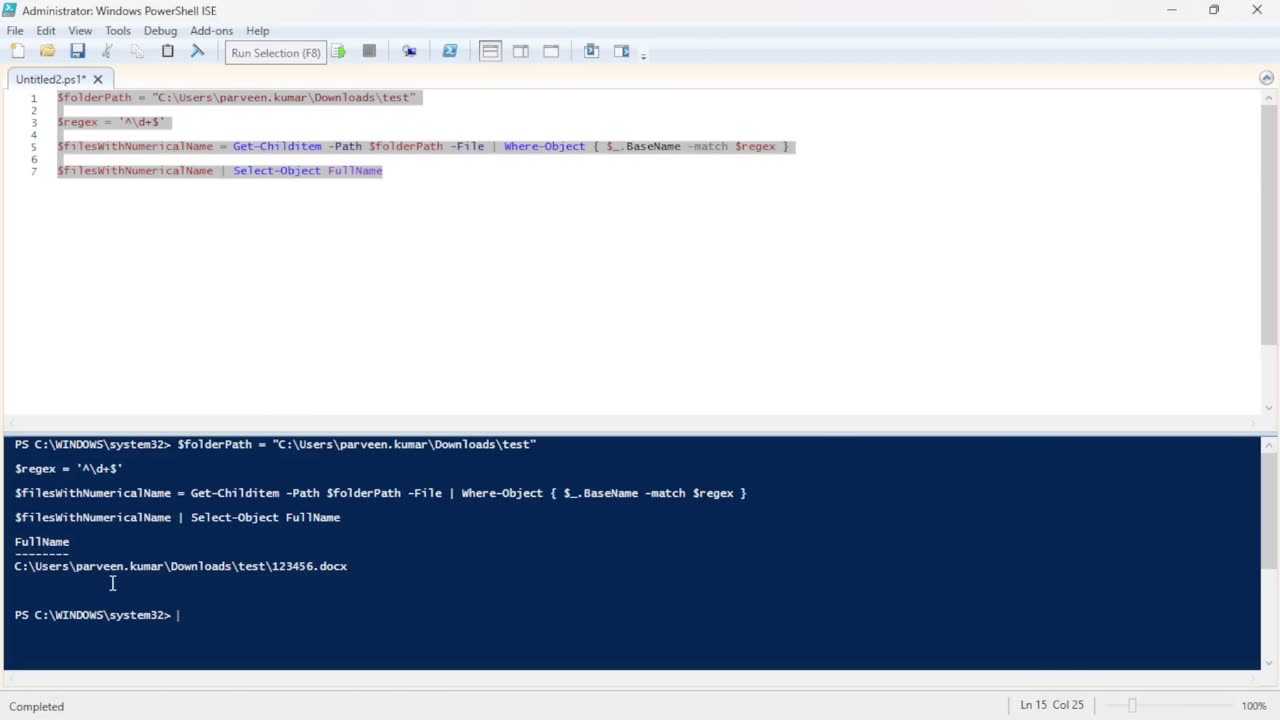Open the File menu
This screenshot has height=720, width=1280.
[15, 31]
